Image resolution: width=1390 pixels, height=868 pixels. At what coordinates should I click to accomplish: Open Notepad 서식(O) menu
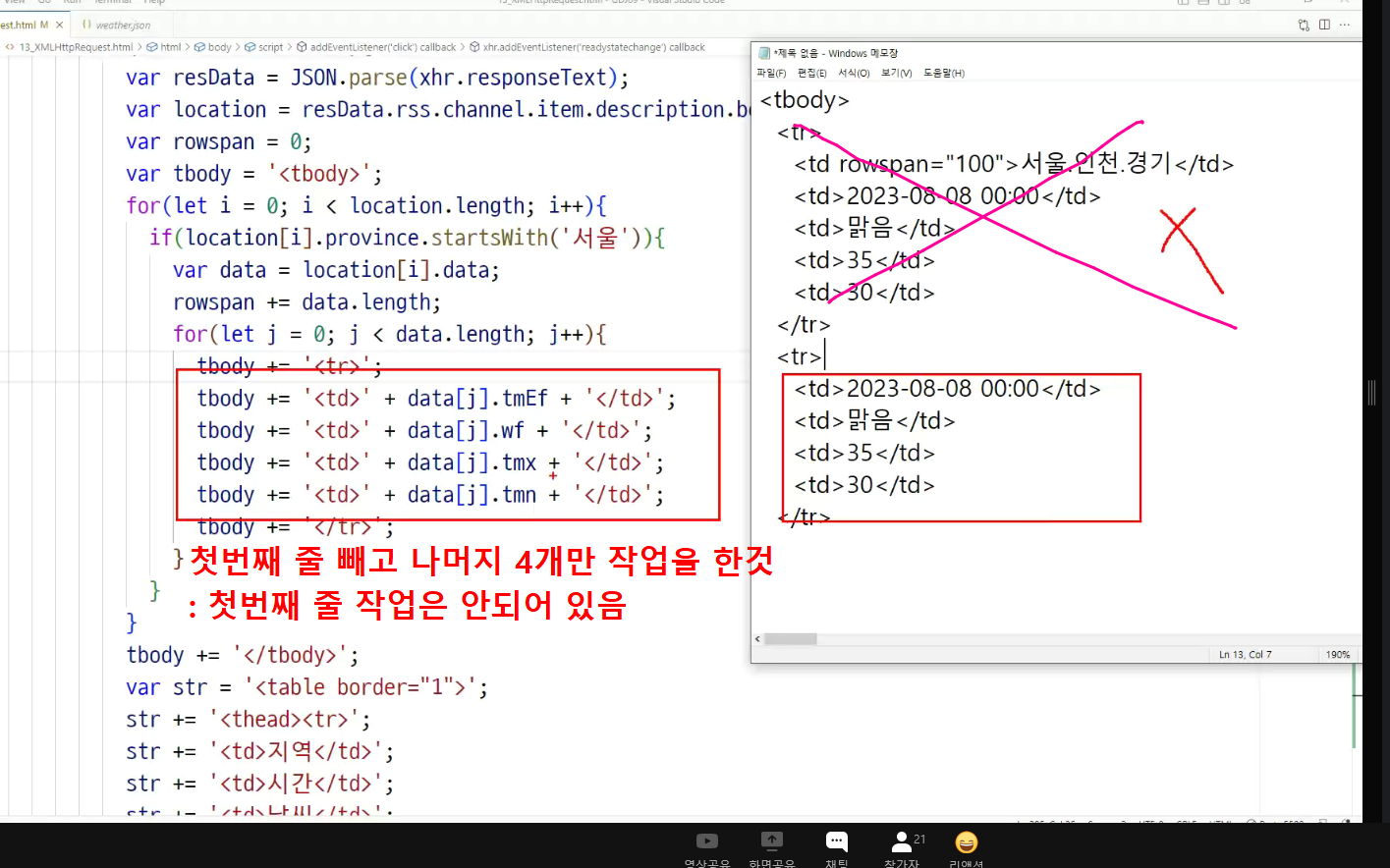(x=854, y=73)
